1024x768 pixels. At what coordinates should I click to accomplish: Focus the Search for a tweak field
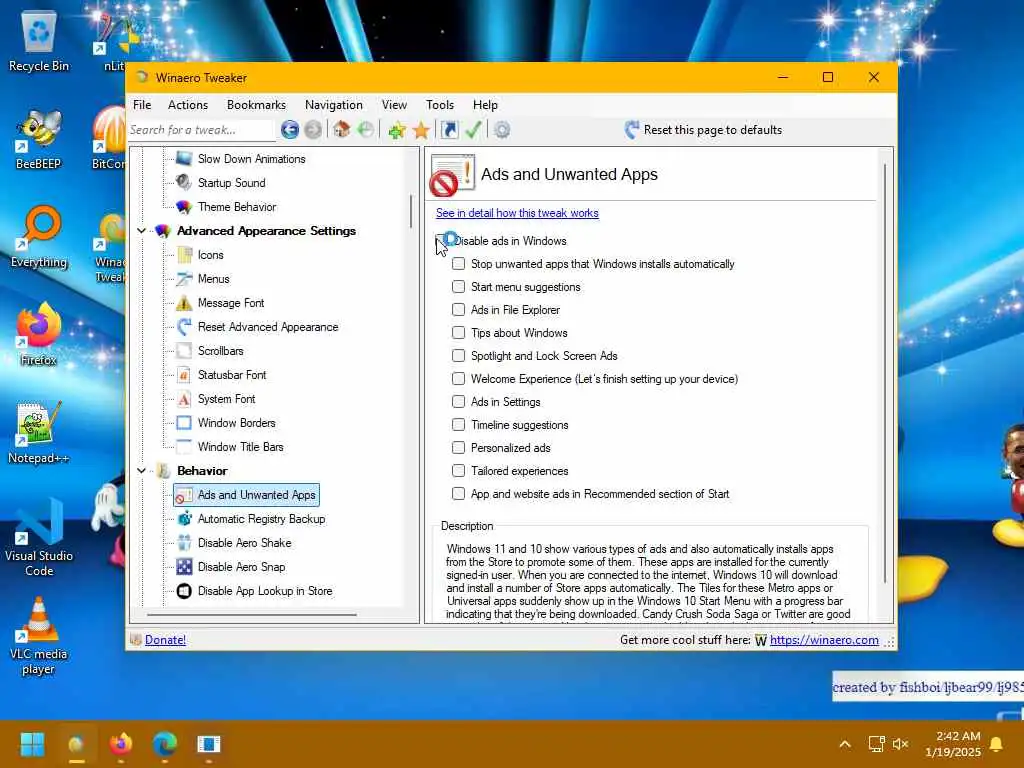coord(200,130)
